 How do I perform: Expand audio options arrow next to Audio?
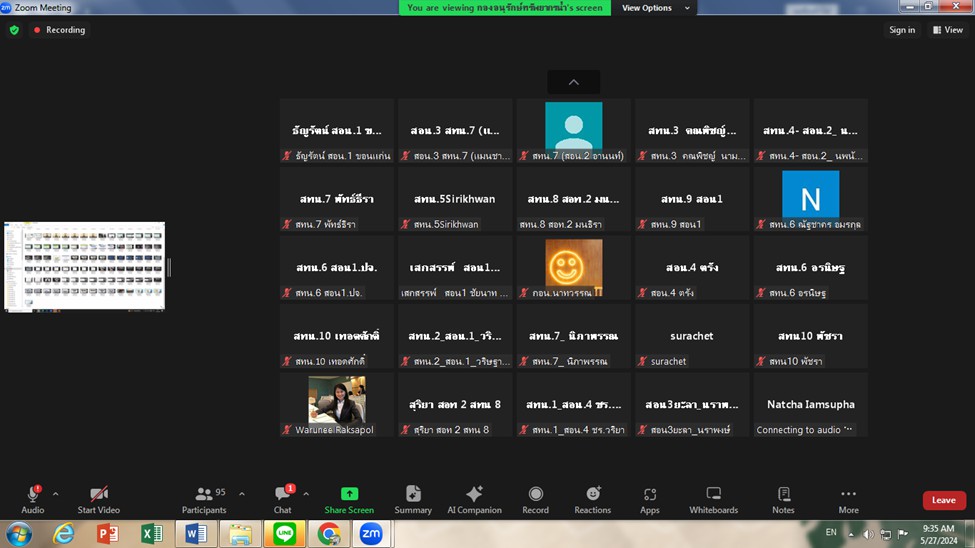point(55,494)
